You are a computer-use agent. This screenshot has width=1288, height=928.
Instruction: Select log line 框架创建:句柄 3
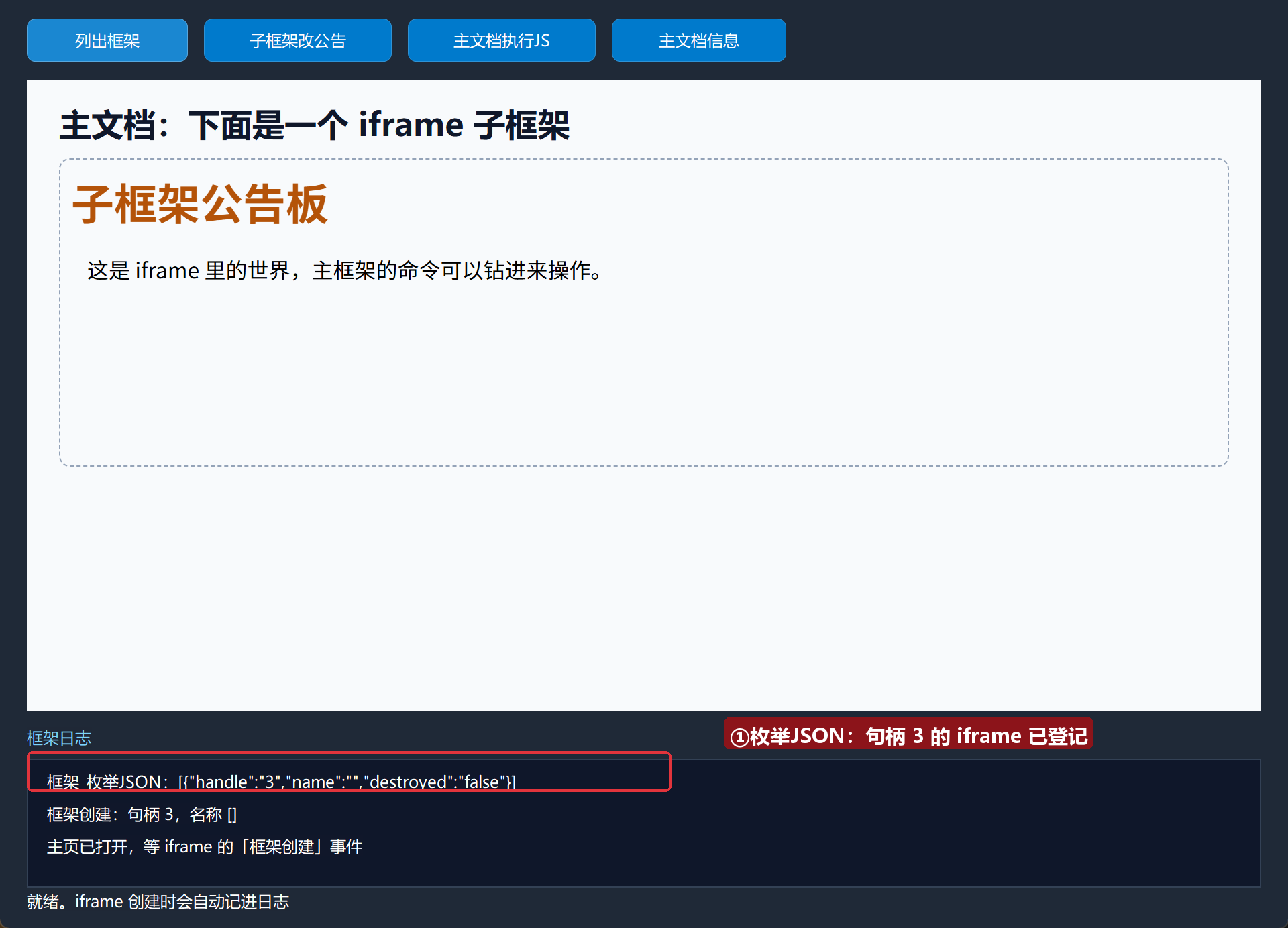142,814
